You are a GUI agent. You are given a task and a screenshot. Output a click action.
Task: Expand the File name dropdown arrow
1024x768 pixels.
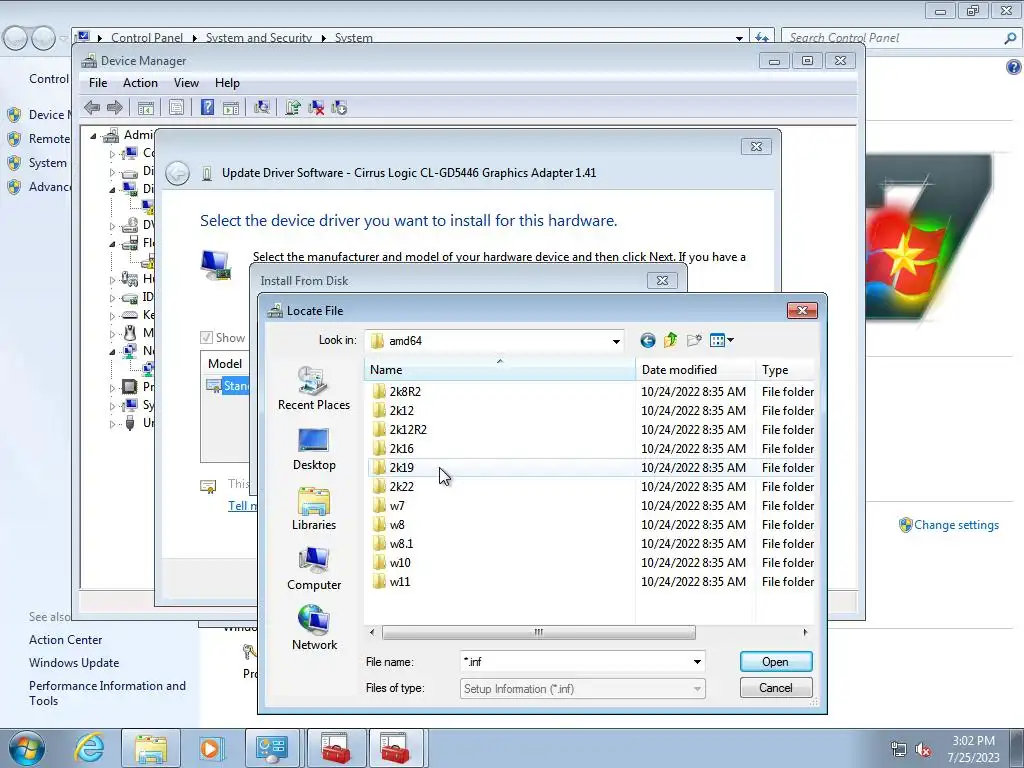point(697,662)
